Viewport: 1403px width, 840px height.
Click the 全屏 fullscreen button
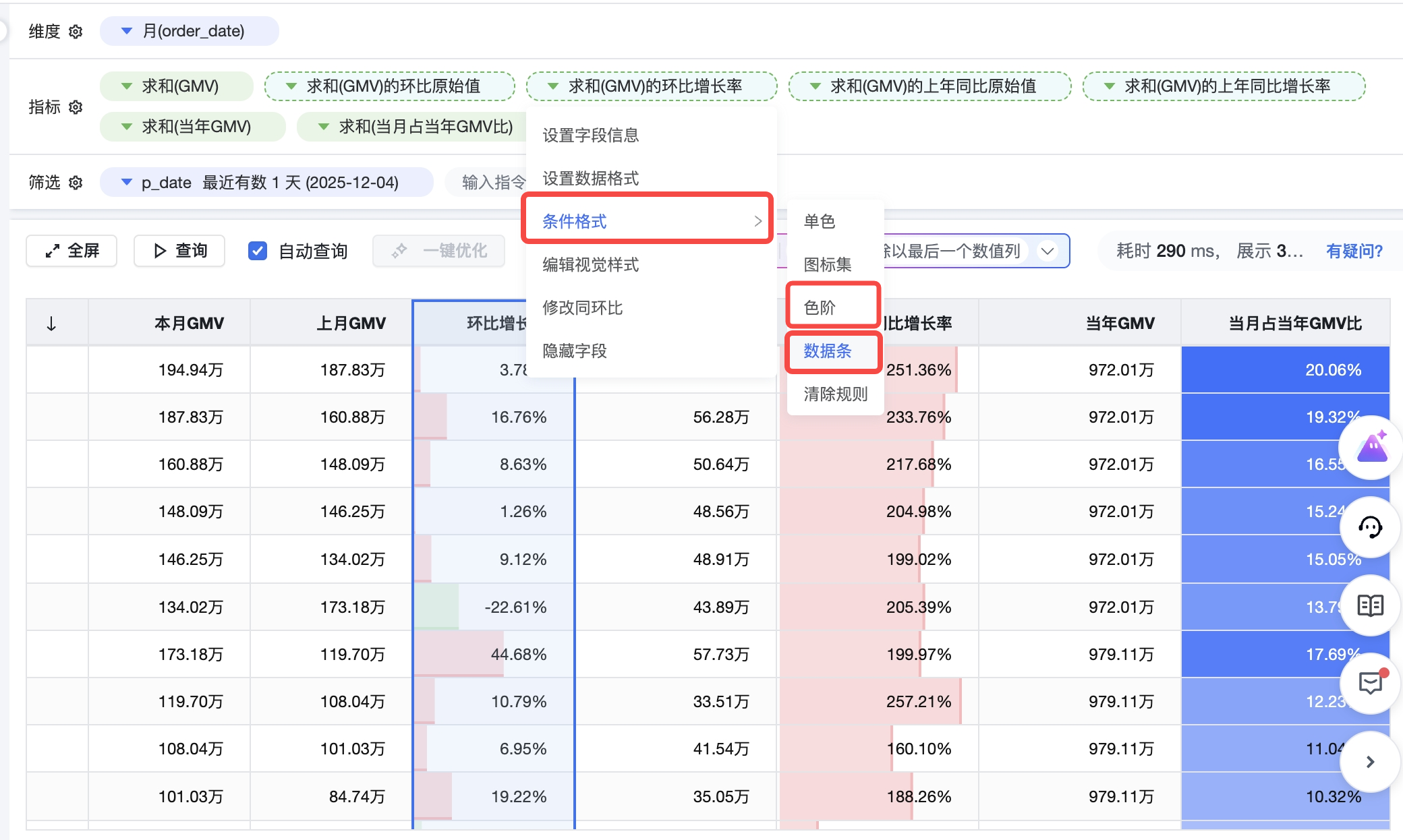[x=72, y=251]
